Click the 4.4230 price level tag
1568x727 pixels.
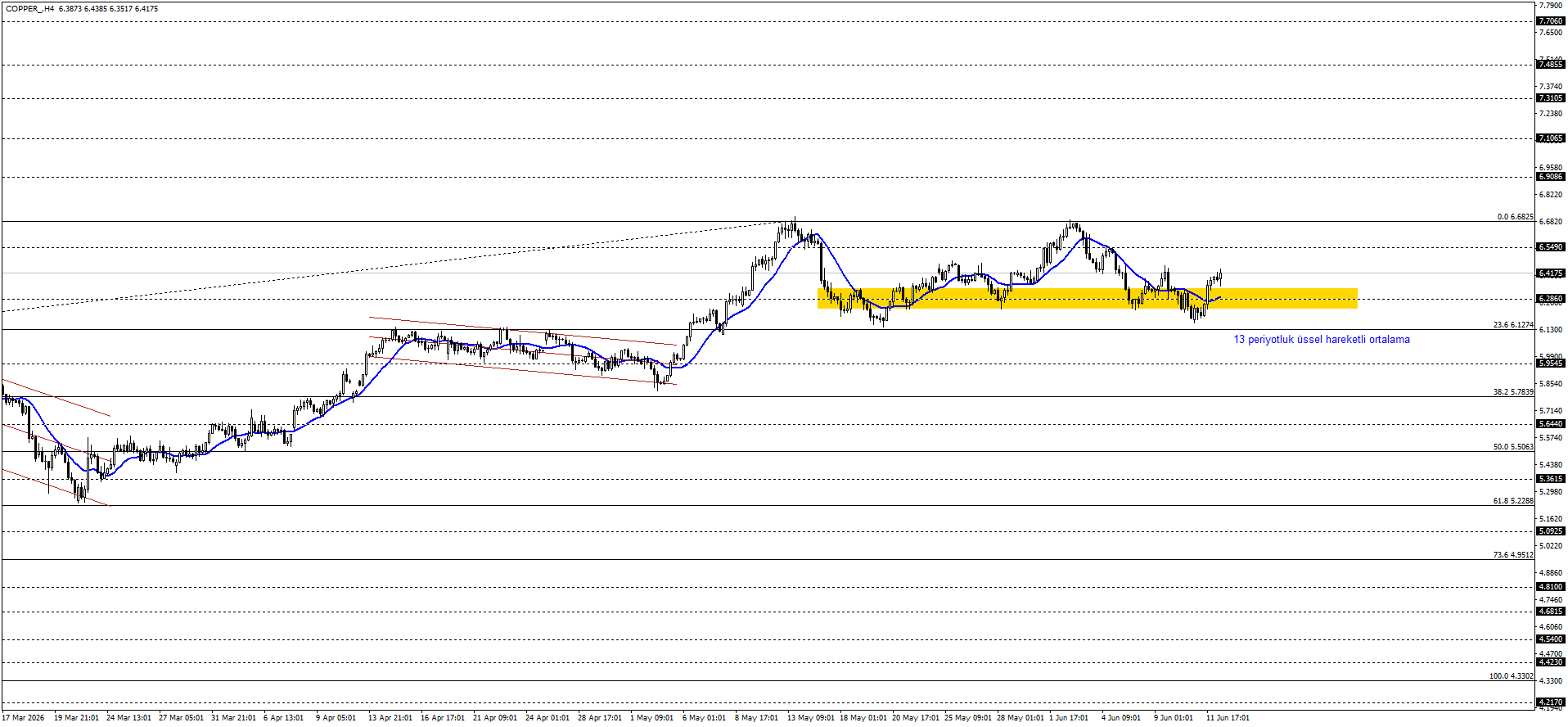click(1551, 662)
